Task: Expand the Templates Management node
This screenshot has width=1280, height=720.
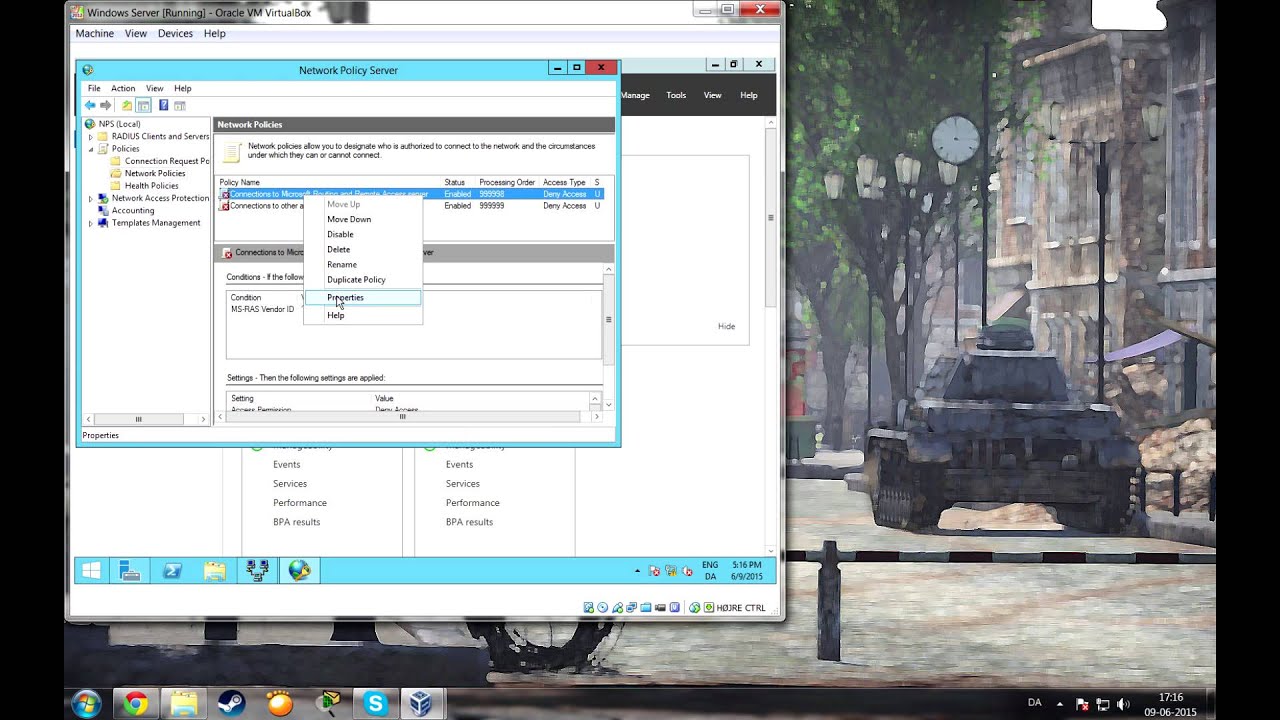Action: pos(90,223)
